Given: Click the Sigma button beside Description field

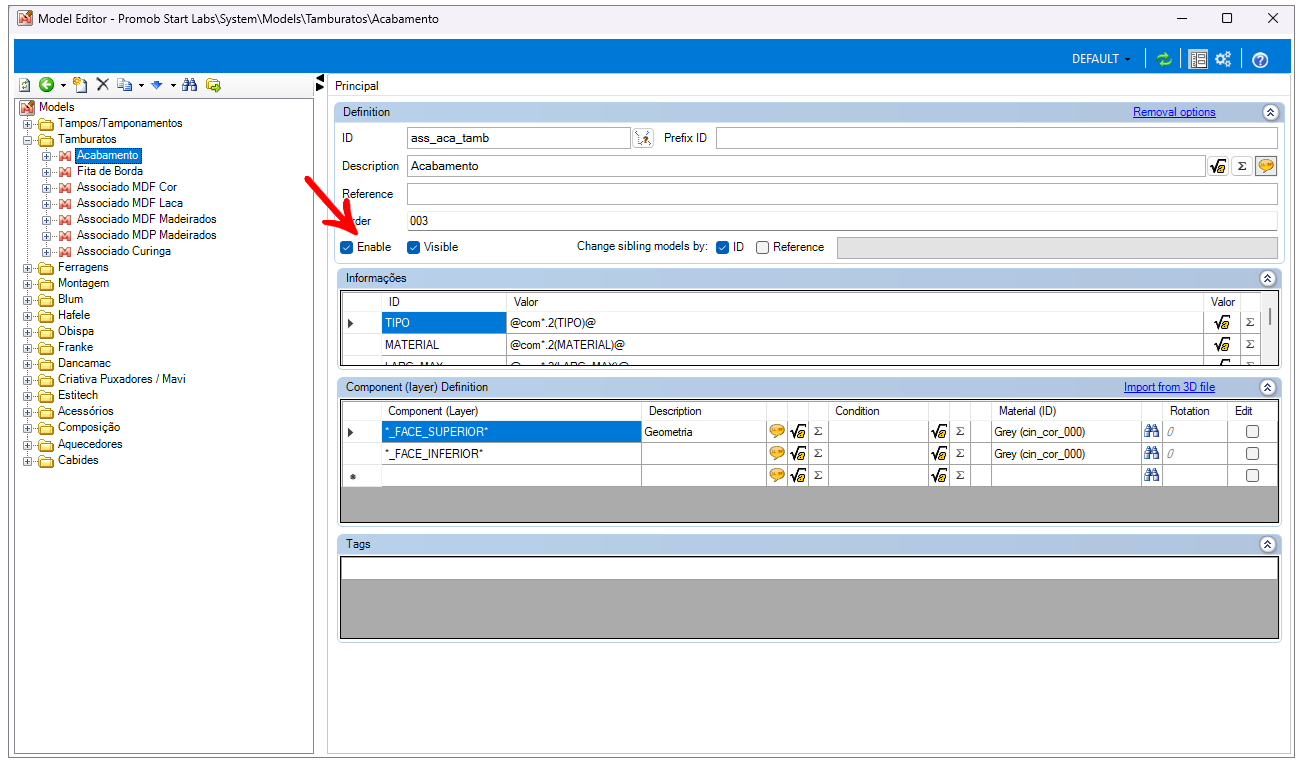Looking at the screenshot, I should (x=1242, y=166).
